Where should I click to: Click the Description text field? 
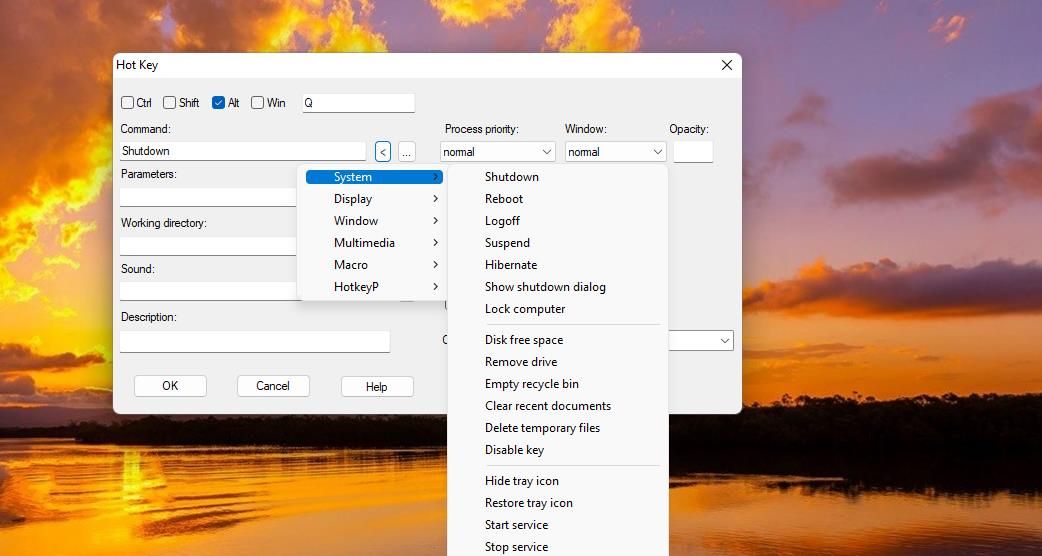pyautogui.click(x=254, y=341)
